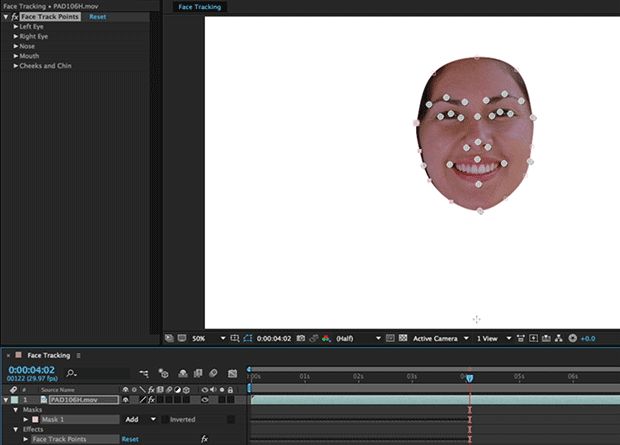Open the (Half) resolution dropdown
The image size is (620, 445).
358,339
